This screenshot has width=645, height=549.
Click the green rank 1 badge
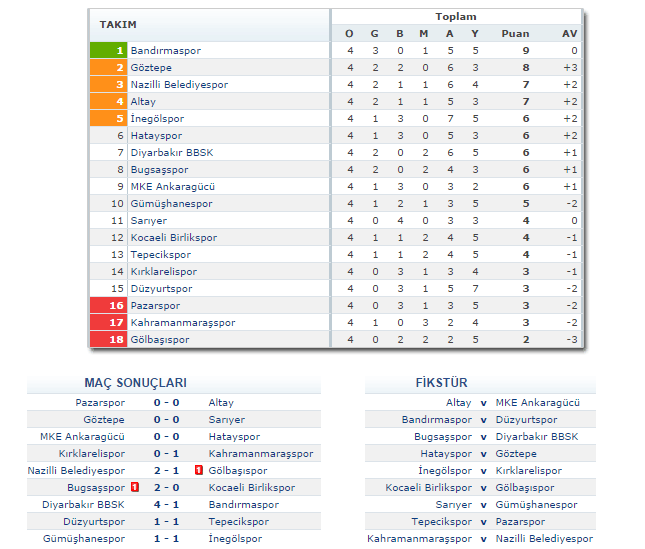click(x=108, y=50)
